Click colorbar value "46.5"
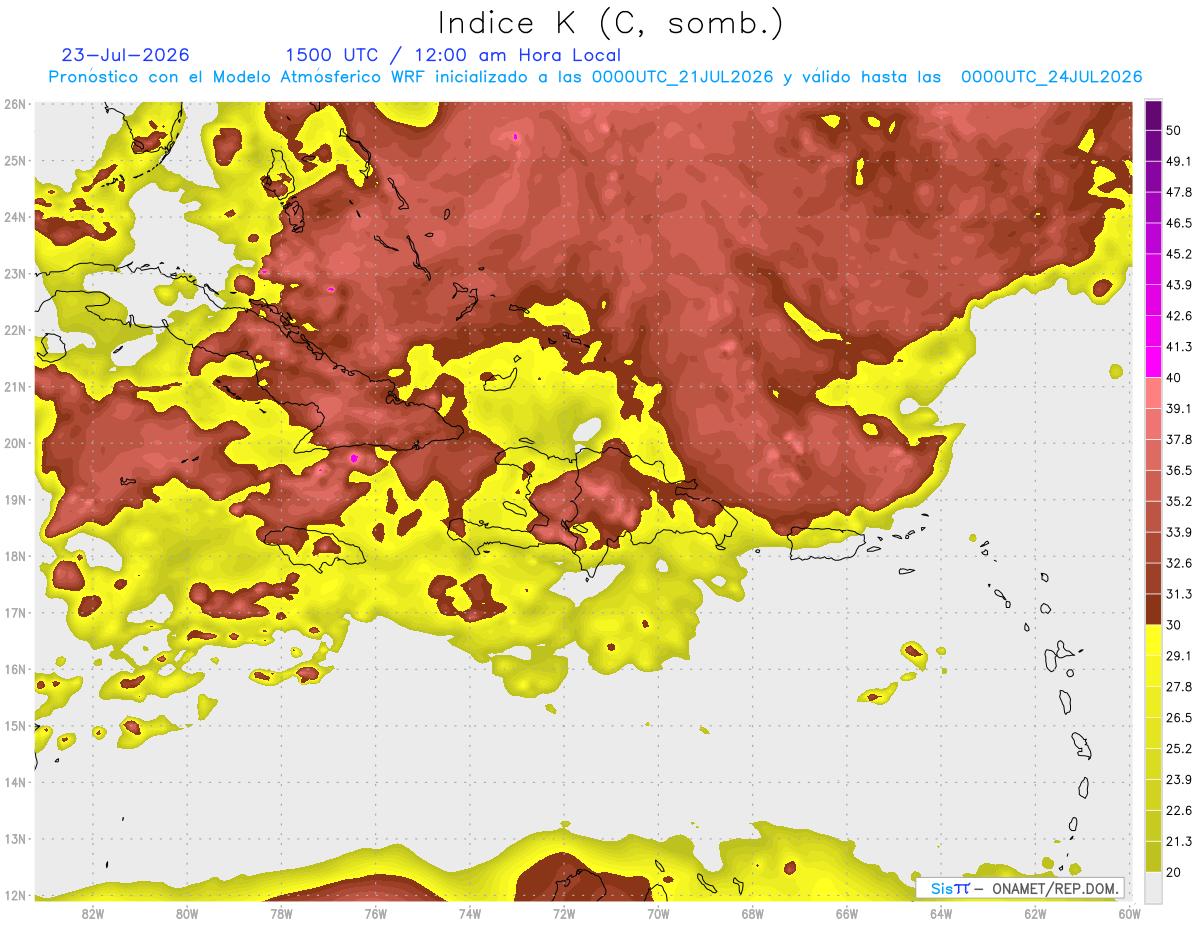Screen dimensions: 1200x927 click(x=1178, y=222)
